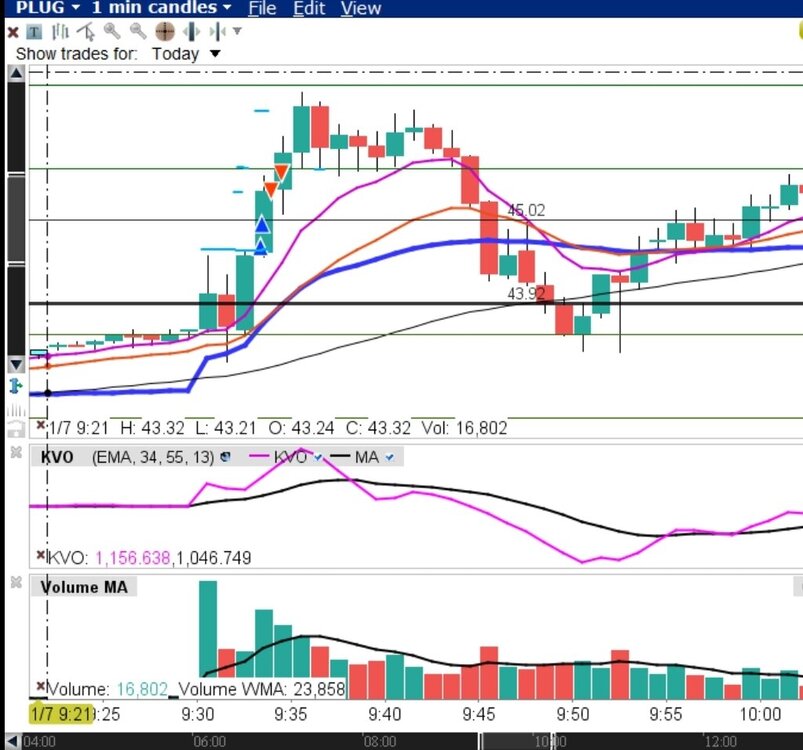Toggle the MA line checkbox in KVO panel

click(x=389, y=456)
